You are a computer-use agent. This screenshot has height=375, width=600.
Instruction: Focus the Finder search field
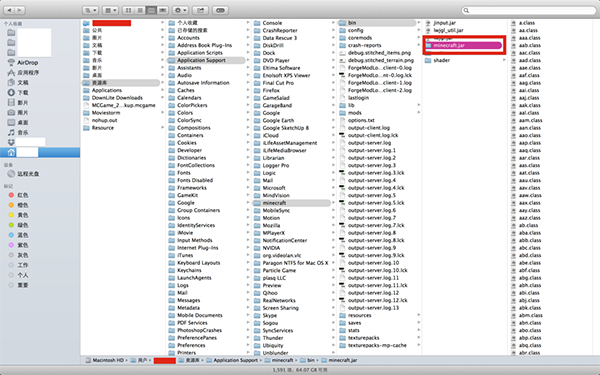528,10
